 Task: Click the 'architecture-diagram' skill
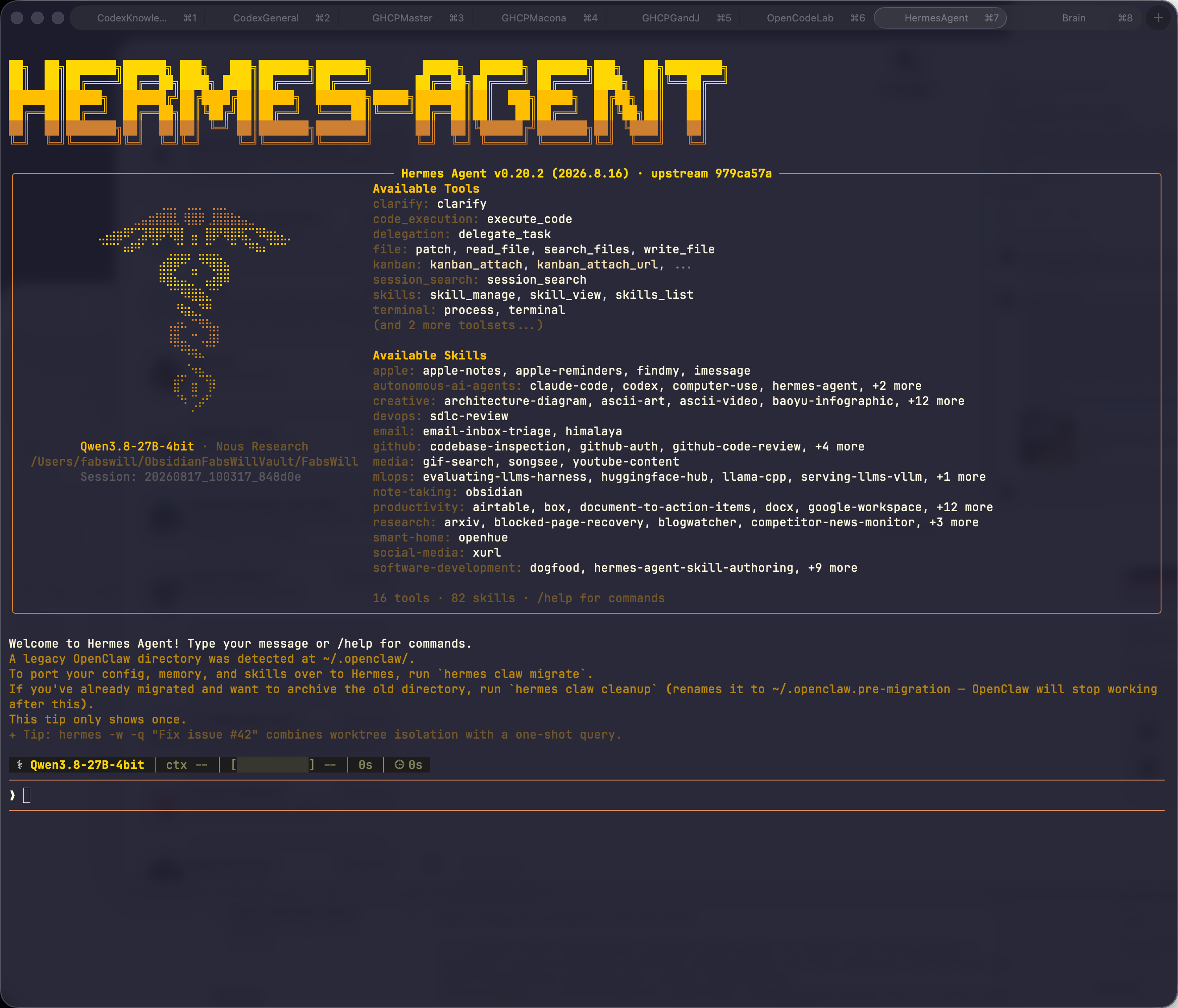pos(515,401)
